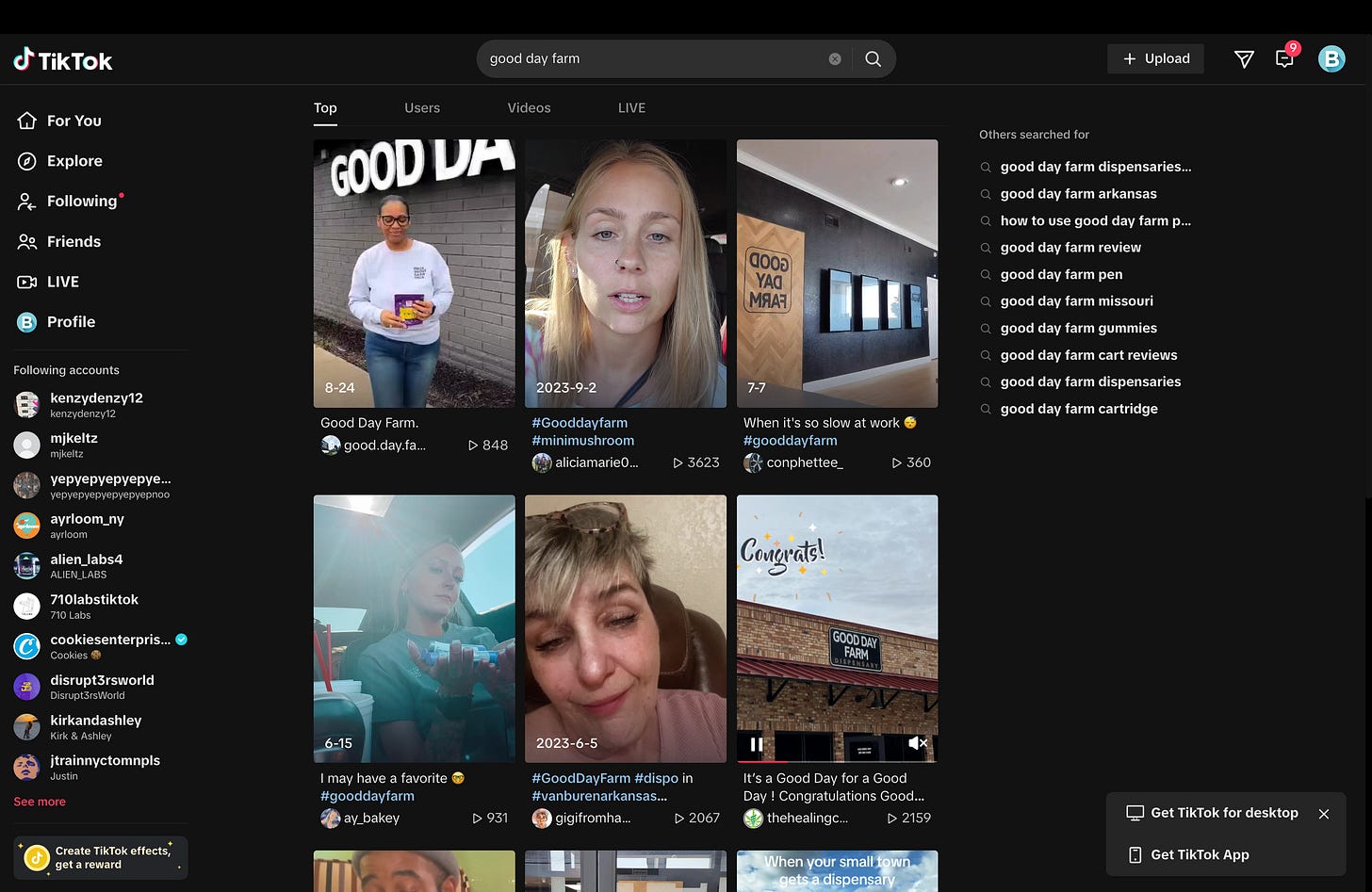Open ay_bakey uploader profile
Screen dimensions: 1372x892
360,819
